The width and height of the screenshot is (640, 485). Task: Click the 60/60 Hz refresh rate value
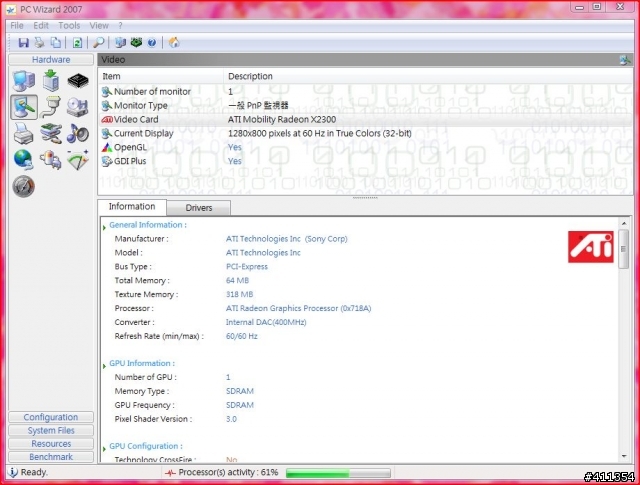pyautogui.click(x=242, y=336)
